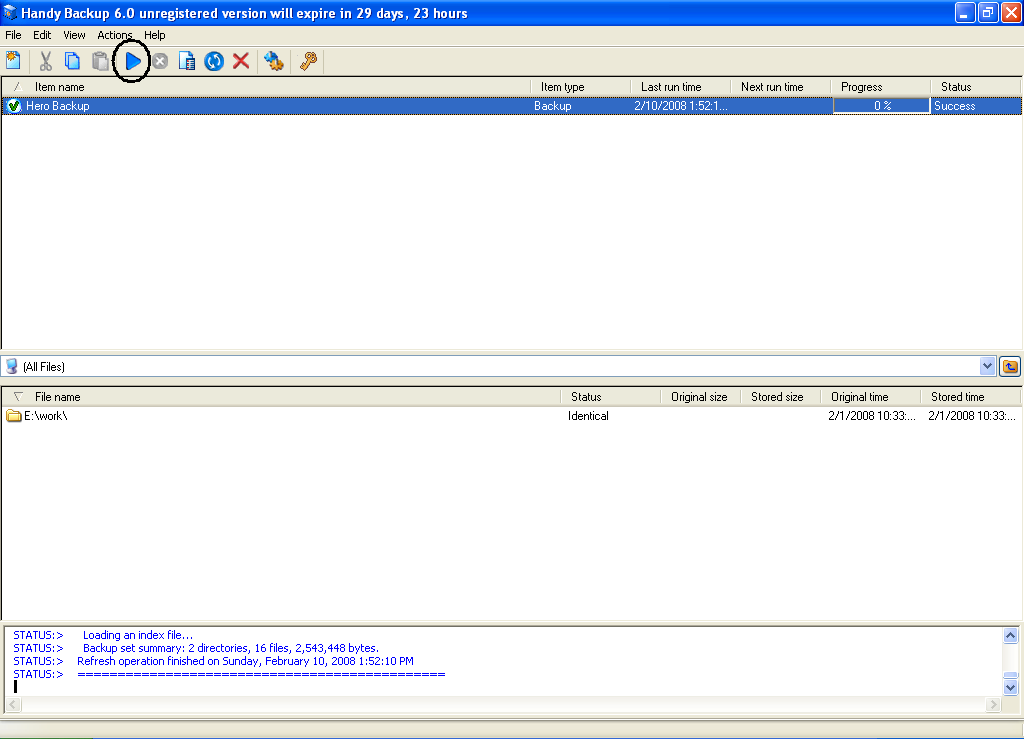This screenshot has height=739, width=1024.
Task: Click the blue Refresh arrows icon
Action: point(214,61)
